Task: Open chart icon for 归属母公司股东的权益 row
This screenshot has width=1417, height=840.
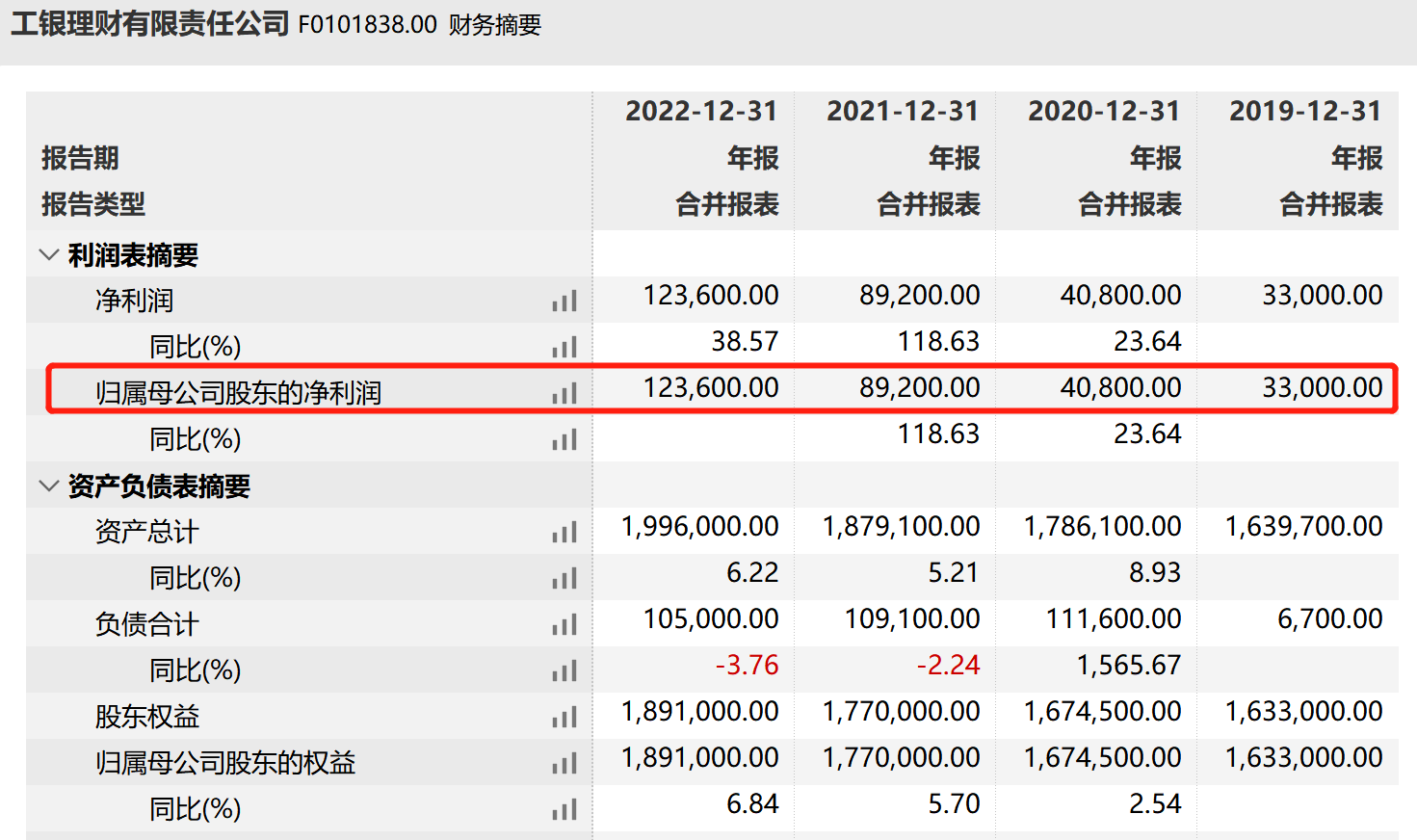Action: (564, 763)
